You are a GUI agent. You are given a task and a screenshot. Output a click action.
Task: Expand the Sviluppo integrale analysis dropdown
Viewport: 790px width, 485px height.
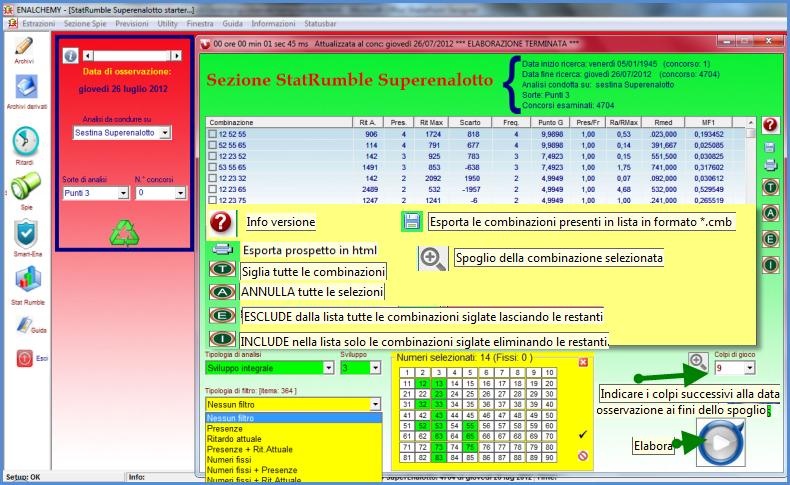[x=328, y=368]
